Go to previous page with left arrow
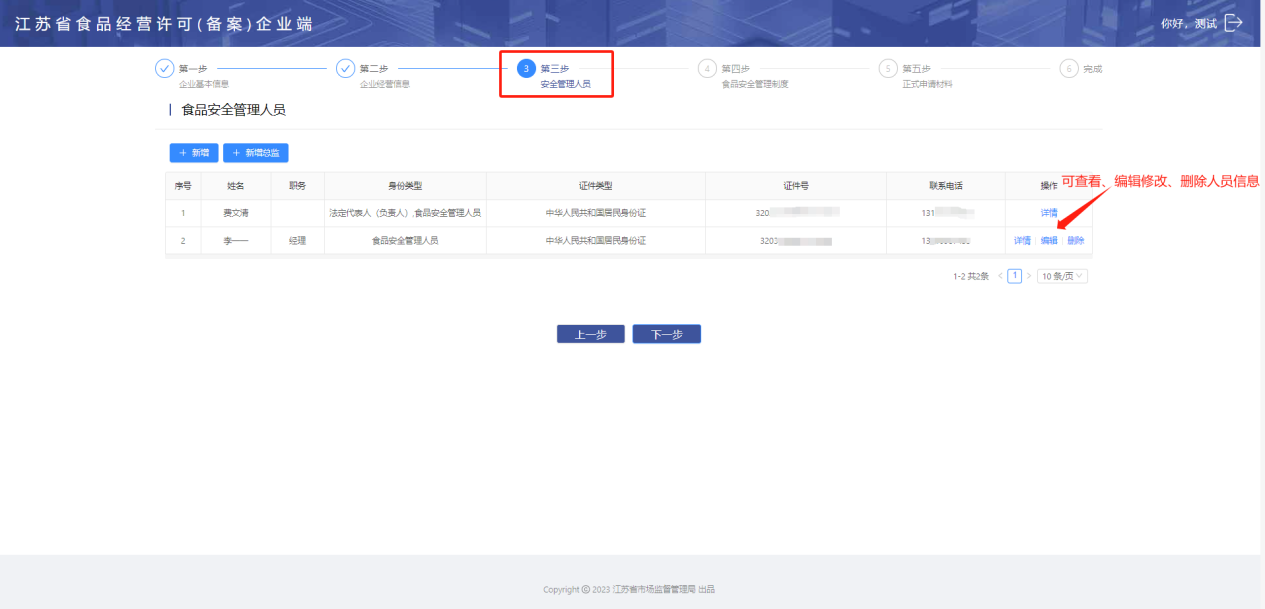 point(999,276)
